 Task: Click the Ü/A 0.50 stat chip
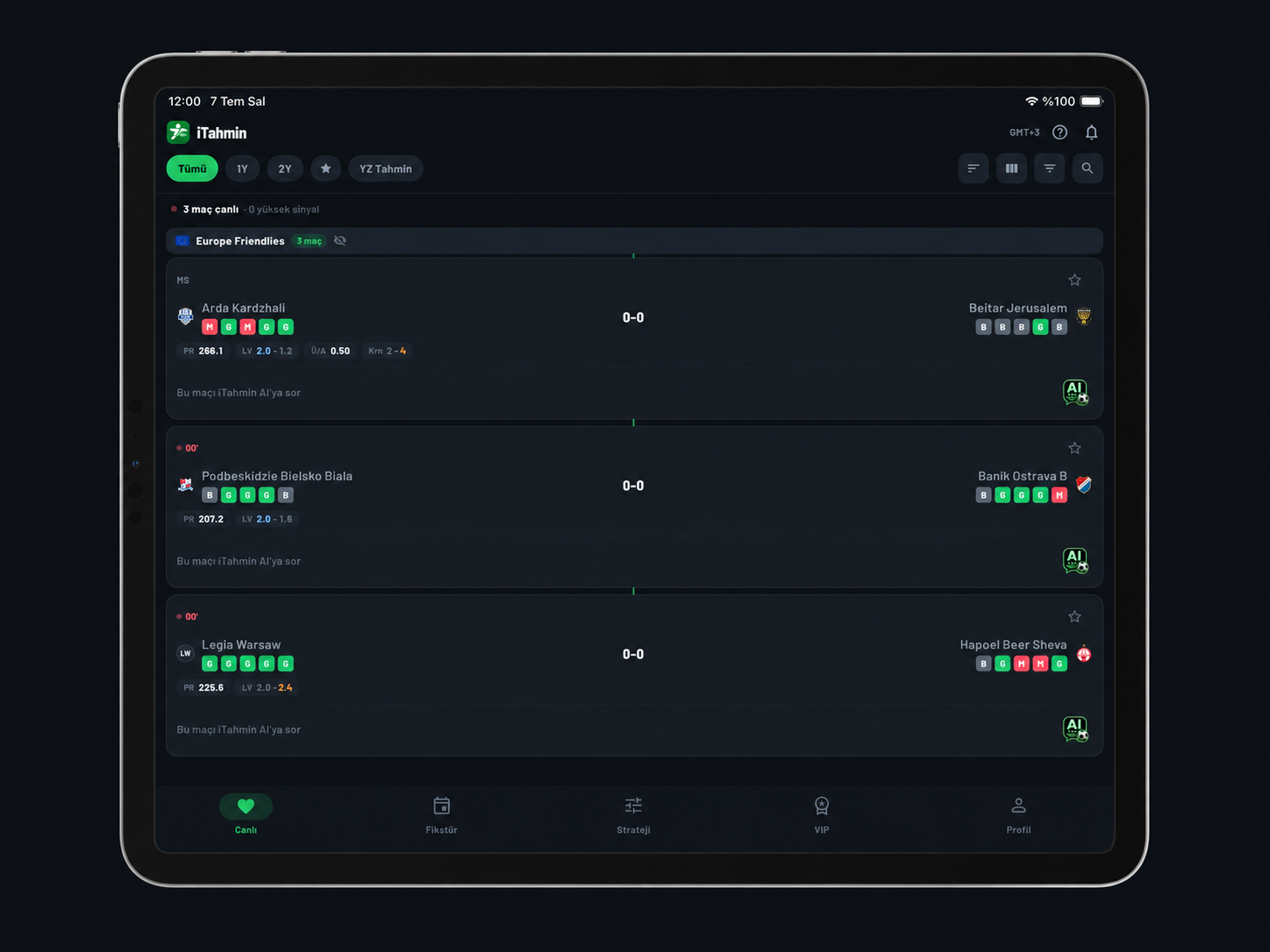coord(331,351)
